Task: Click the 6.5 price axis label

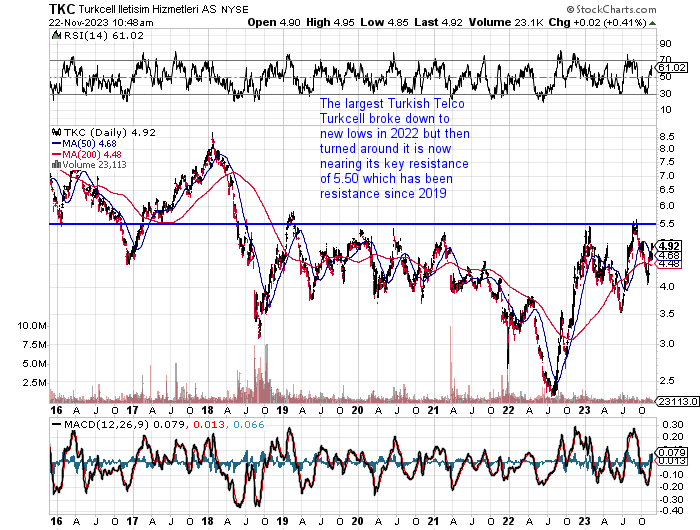Action: [667, 190]
